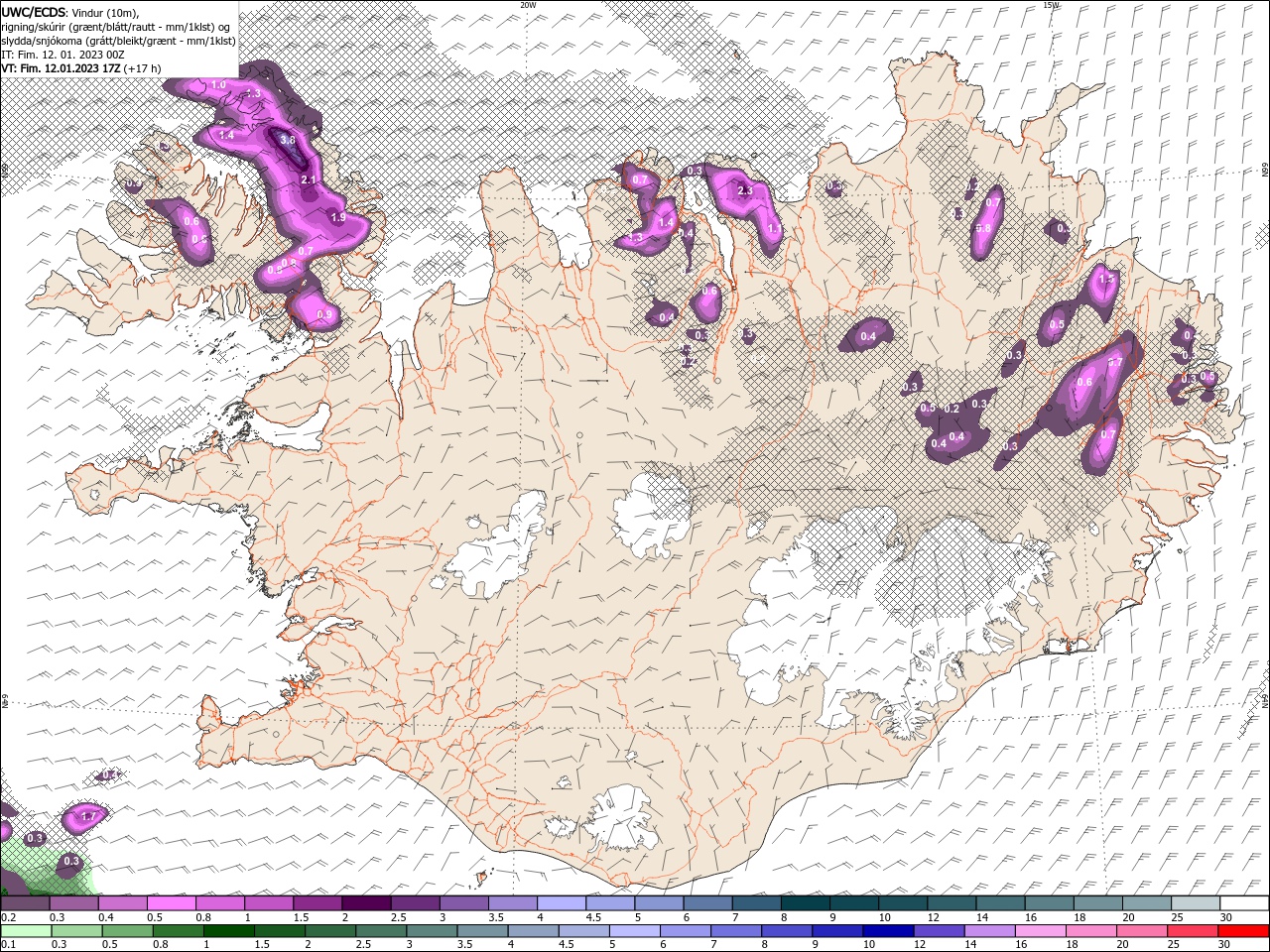Click the 20W longitude label
This screenshot has width=1270, height=952.
(528, 5)
